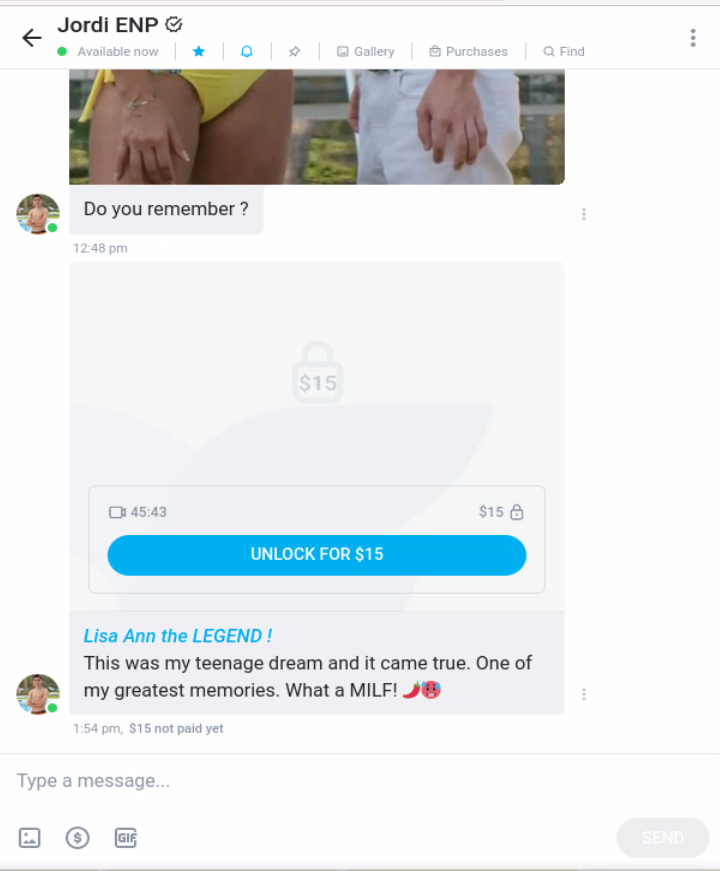Click the video camera duration icon
The image size is (720, 871).
[117, 512]
